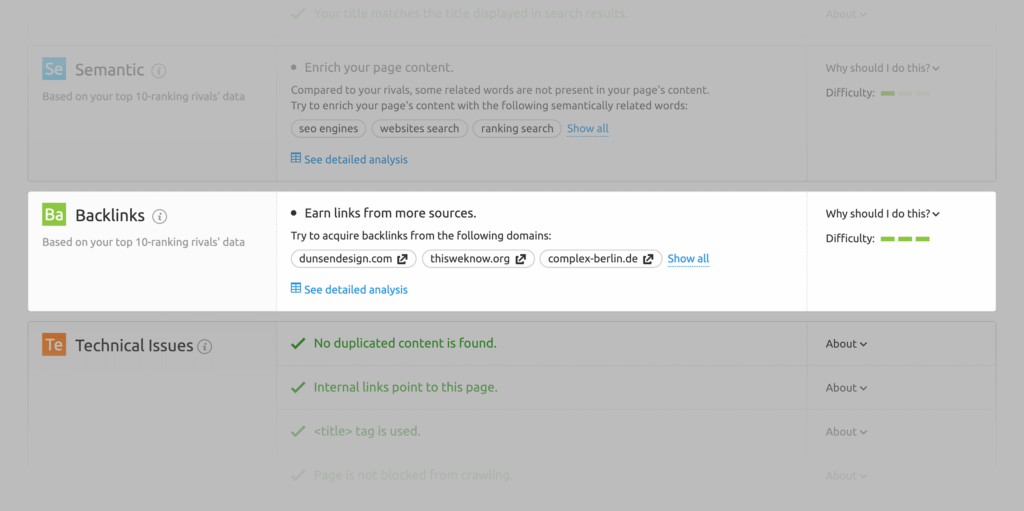Click the 'seo engines' keyword tag

328,129
